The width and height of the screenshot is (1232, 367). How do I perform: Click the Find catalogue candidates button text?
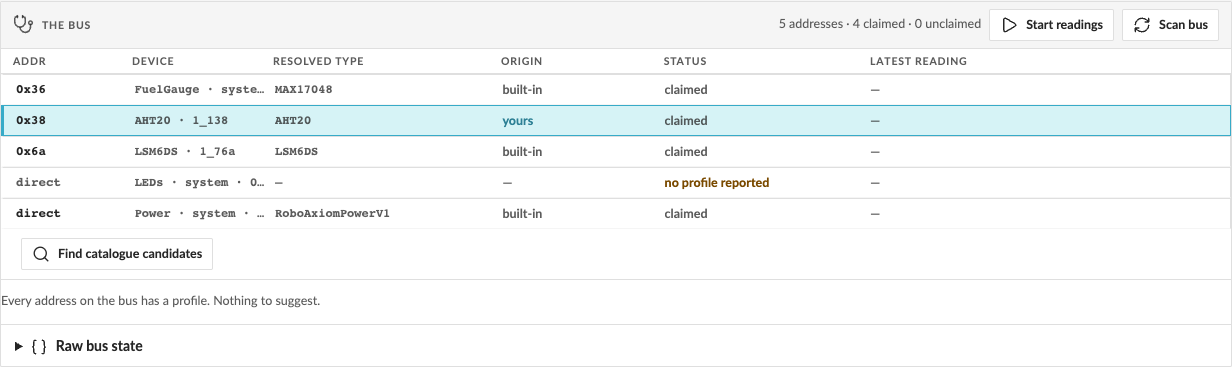(x=130, y=254)
